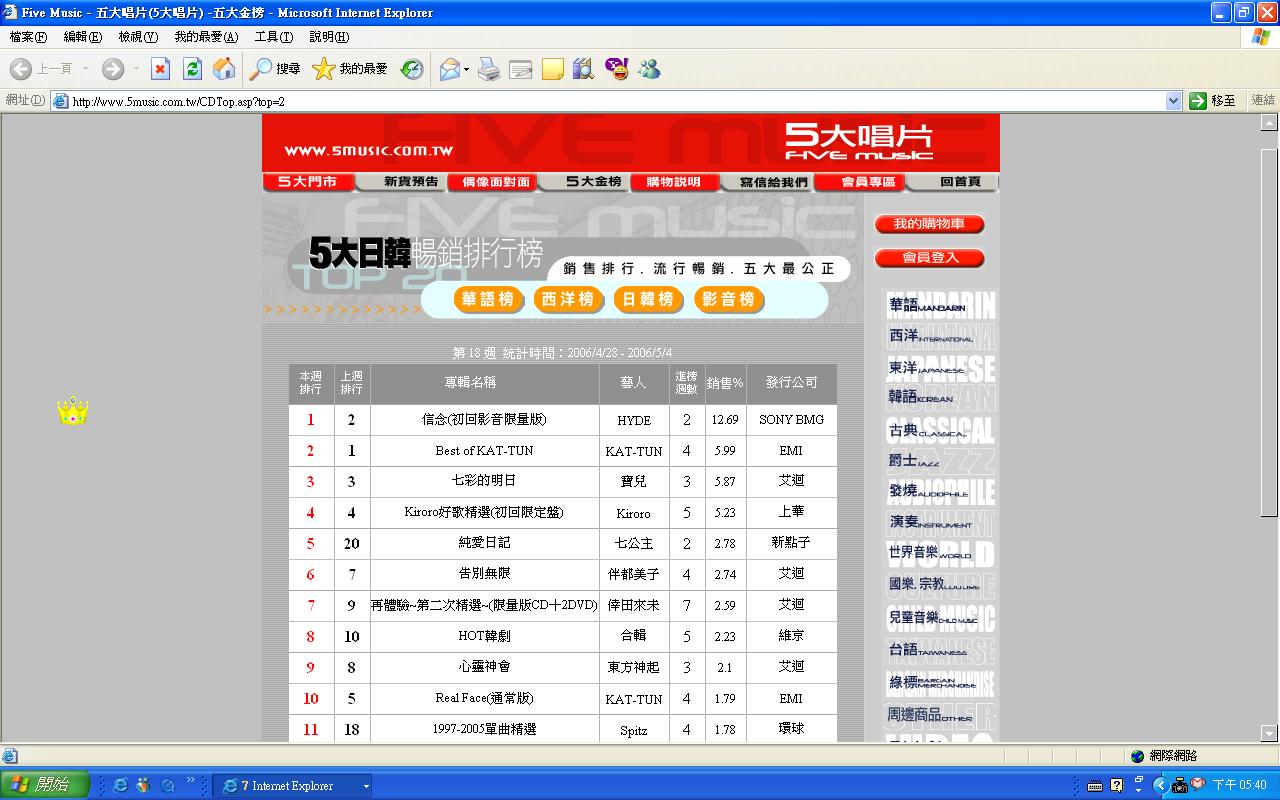Image resolution: width=1280 pixels, height=800 pixels.
Task: Print the page with printer icon
Action: coord(488,69)
